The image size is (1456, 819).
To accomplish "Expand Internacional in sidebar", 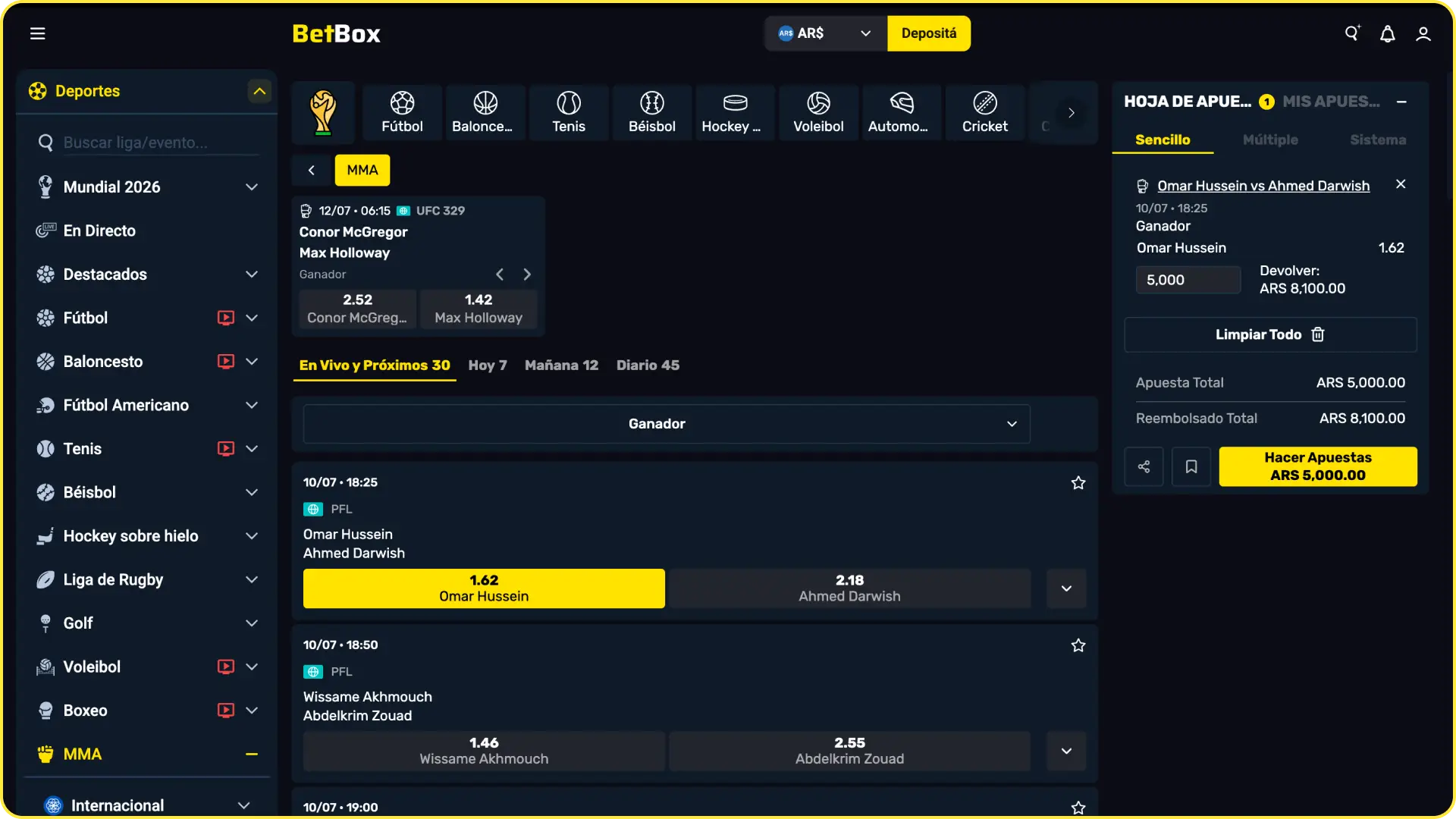I will click(x=243, y=805).
